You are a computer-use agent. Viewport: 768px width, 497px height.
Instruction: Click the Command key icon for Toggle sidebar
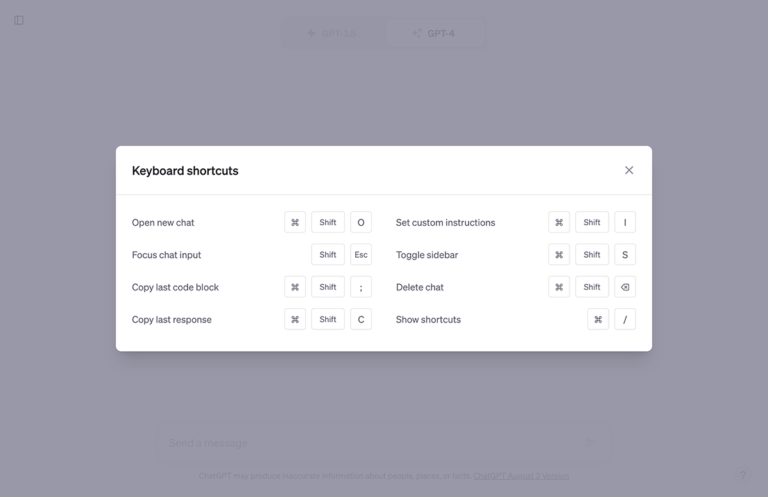pos(559,255)
